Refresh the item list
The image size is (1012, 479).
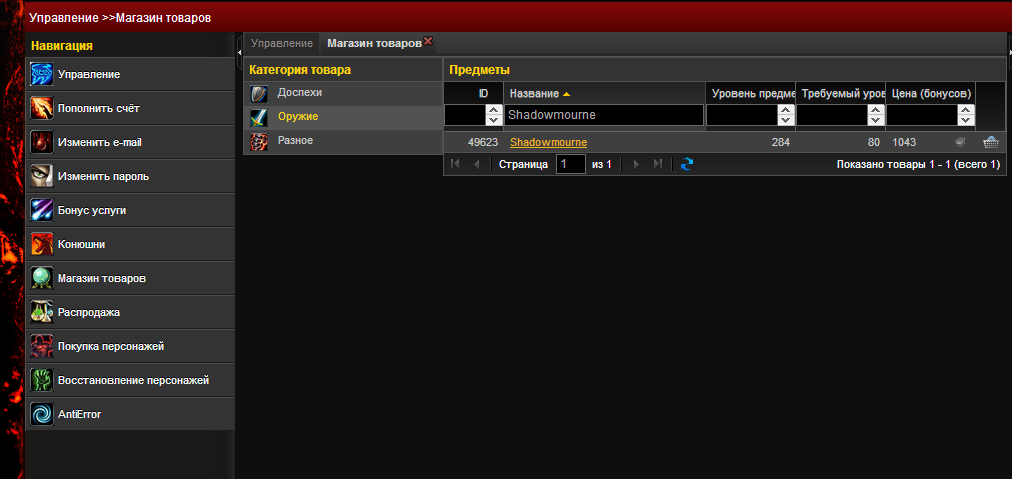687,164
